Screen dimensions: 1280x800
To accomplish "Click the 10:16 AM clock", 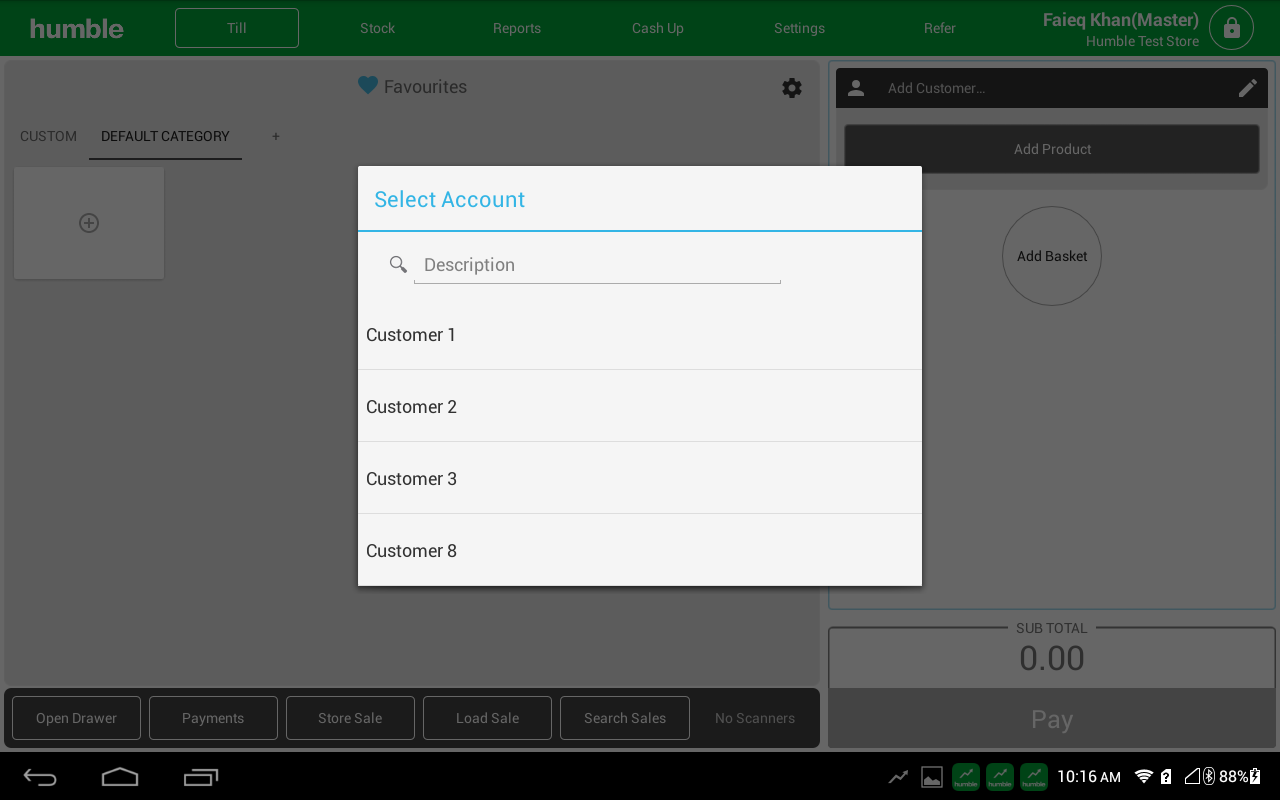I will tap(1089, 776).
